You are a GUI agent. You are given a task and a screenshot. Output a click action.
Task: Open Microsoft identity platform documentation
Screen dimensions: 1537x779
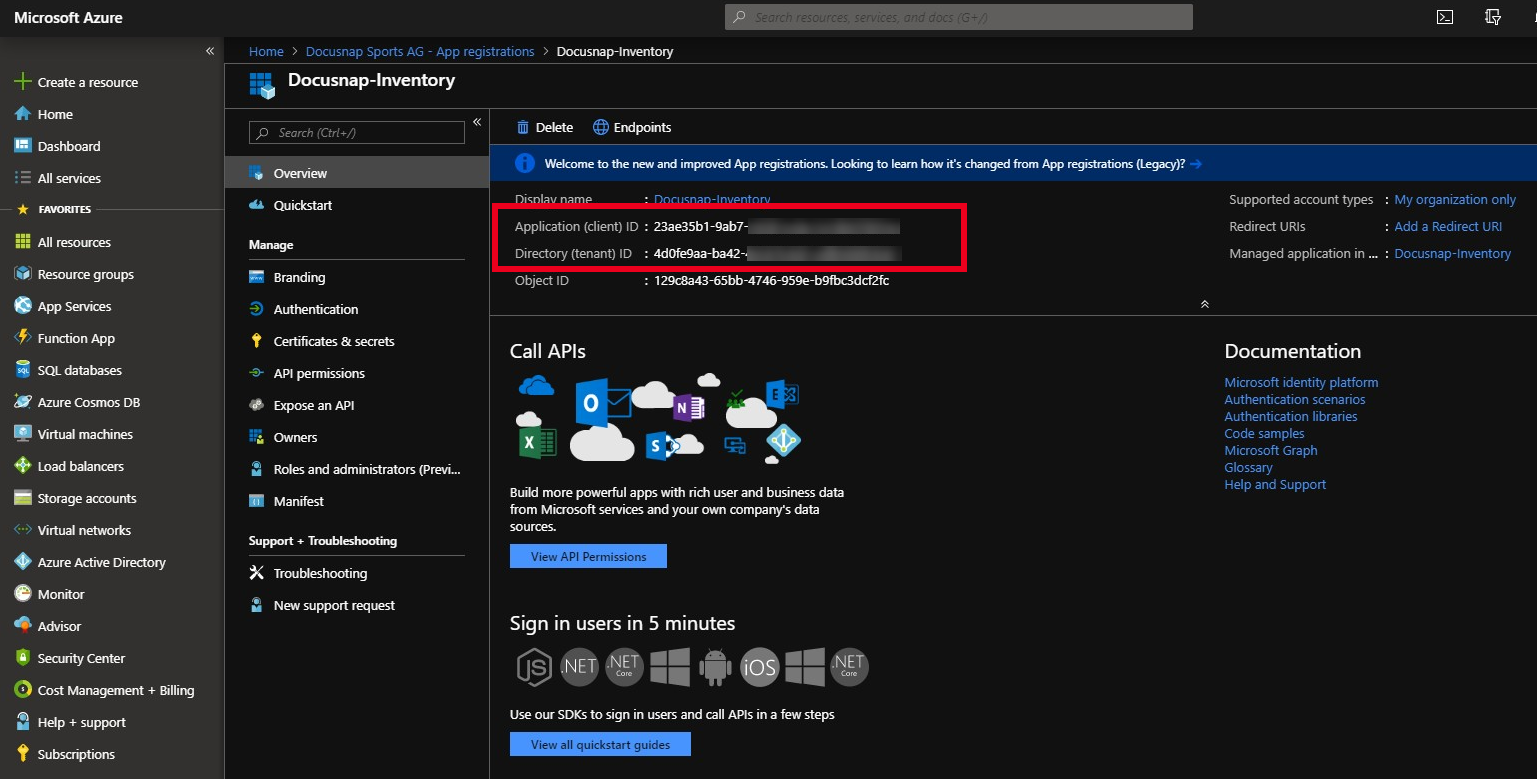point(1301,382)
